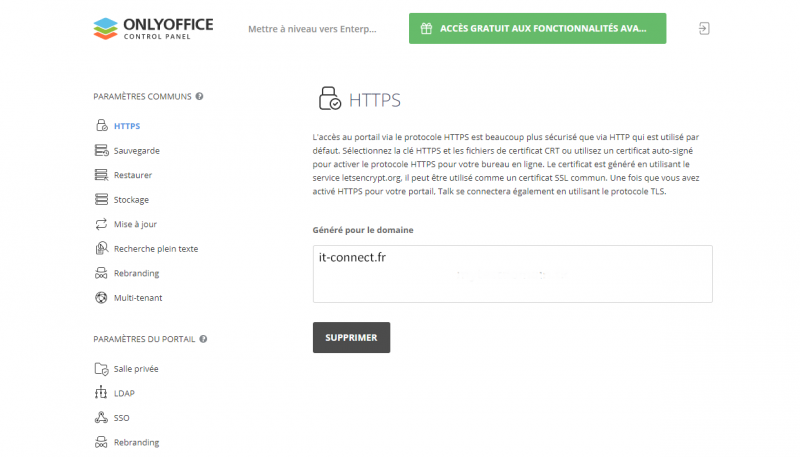
Task: Click the Mise à jour arrows icon
Action: tap(100, 224)
